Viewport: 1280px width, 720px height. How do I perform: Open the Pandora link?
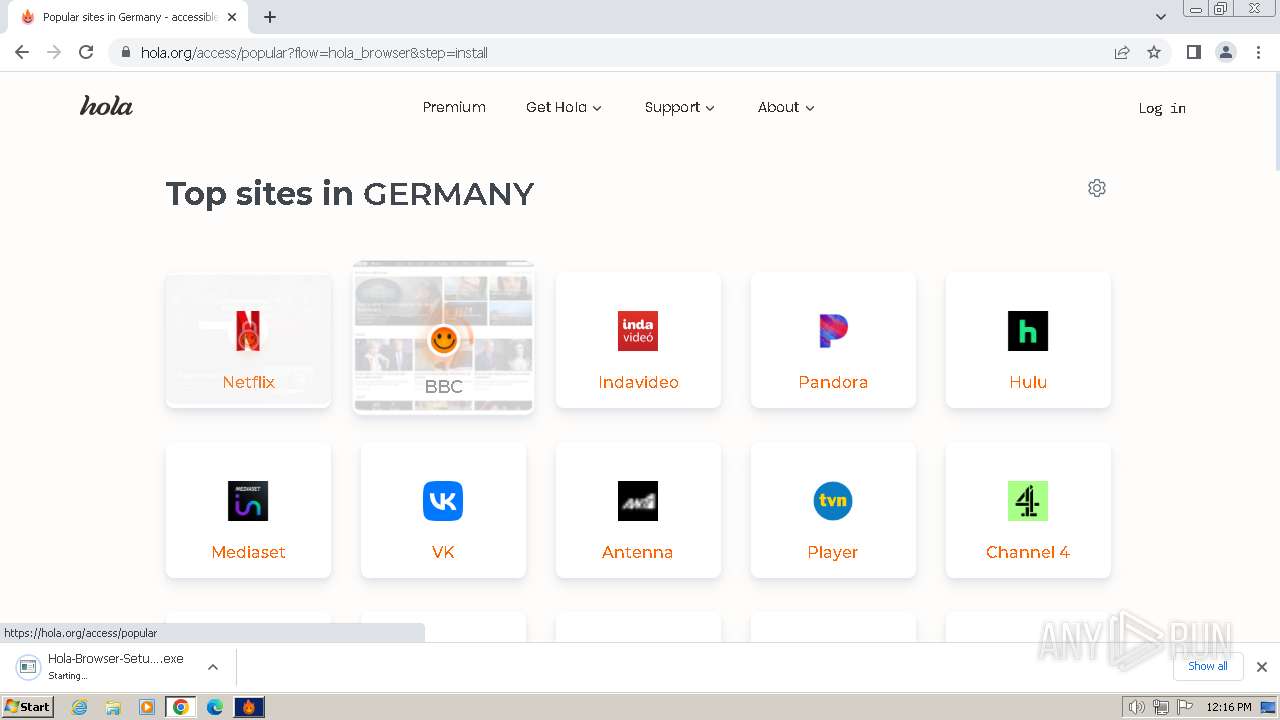[833, 382]
